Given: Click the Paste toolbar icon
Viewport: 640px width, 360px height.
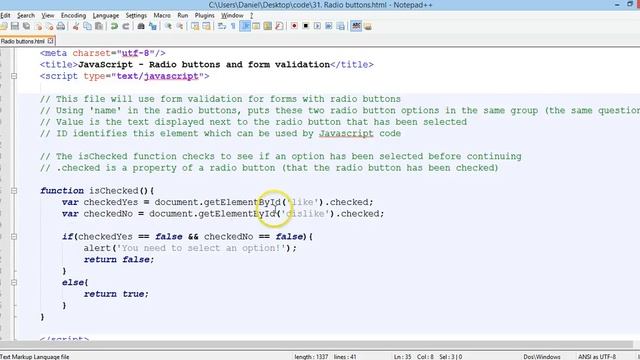Looking at the screenshot, I should pos(99,27).
